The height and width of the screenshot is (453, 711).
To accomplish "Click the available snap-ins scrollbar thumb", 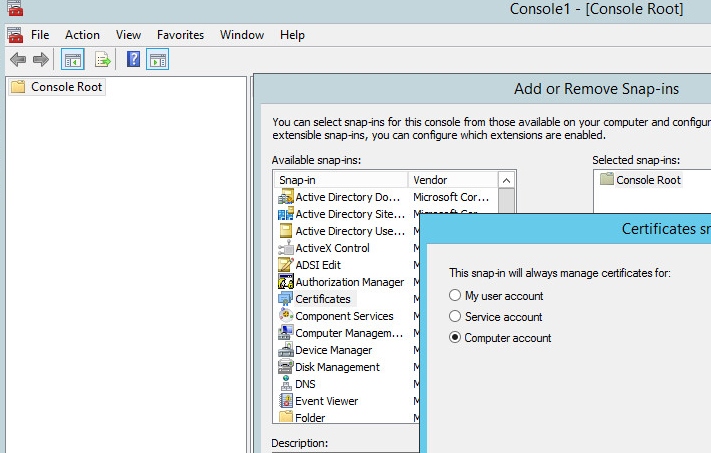I will click(506, 201).
